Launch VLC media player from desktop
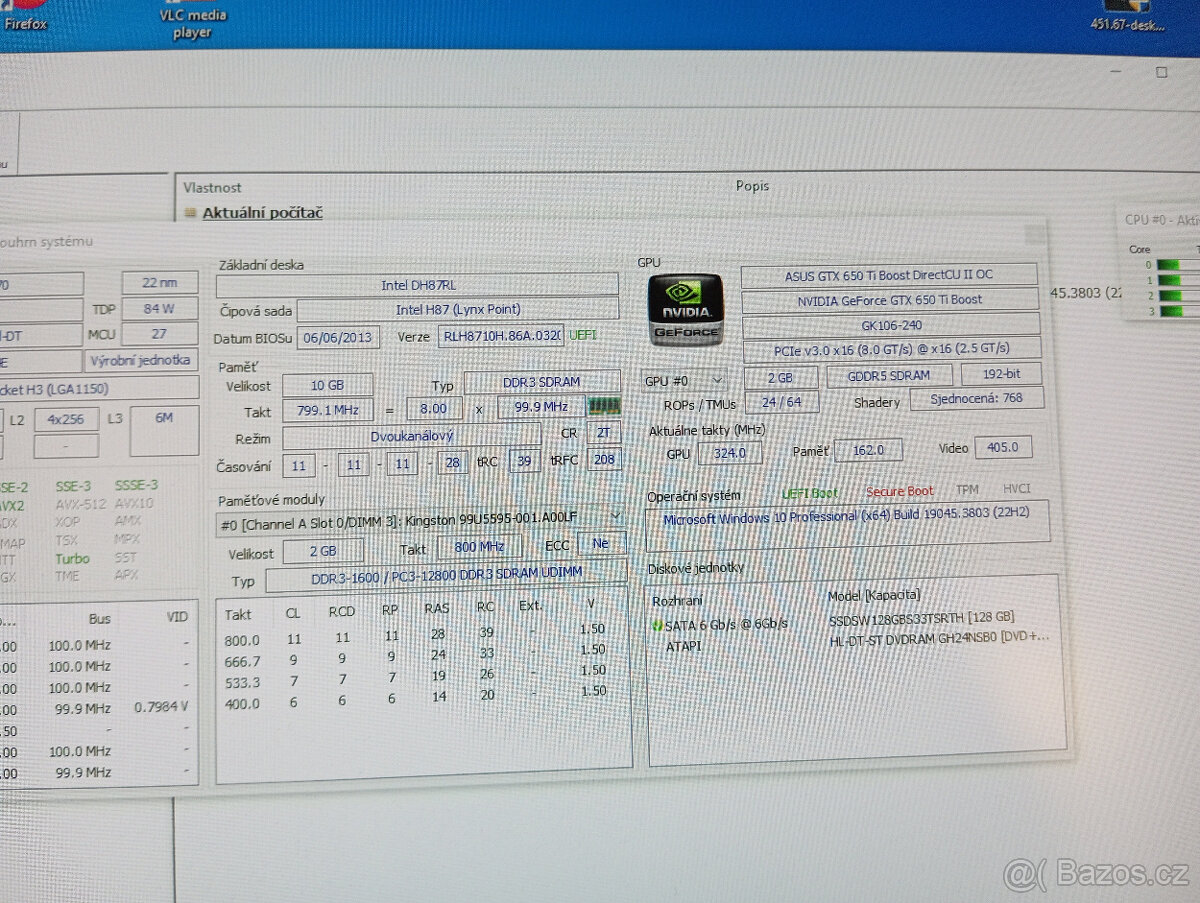Image resolution: width=1200 pixels, height=903 pixels. tap(192, 20)
